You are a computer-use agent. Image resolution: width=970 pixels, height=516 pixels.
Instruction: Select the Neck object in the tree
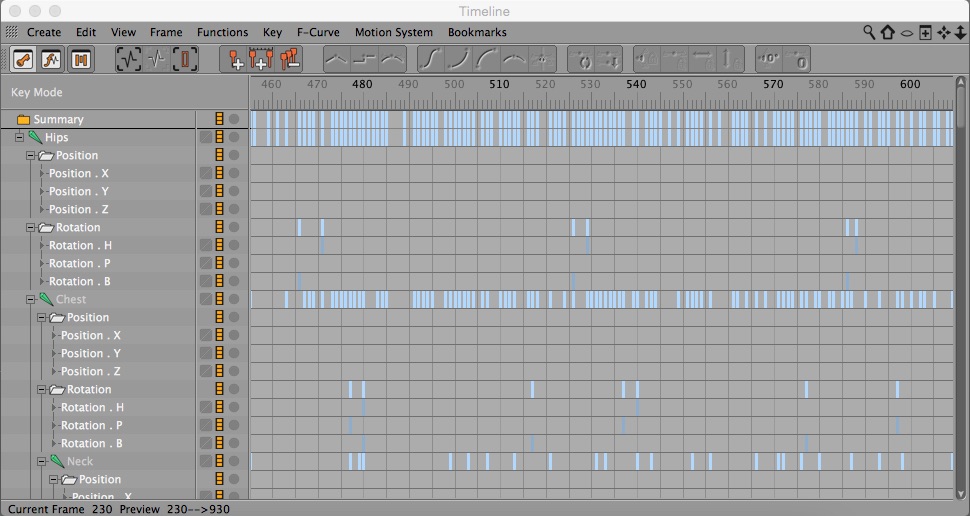tap(80, 461)
